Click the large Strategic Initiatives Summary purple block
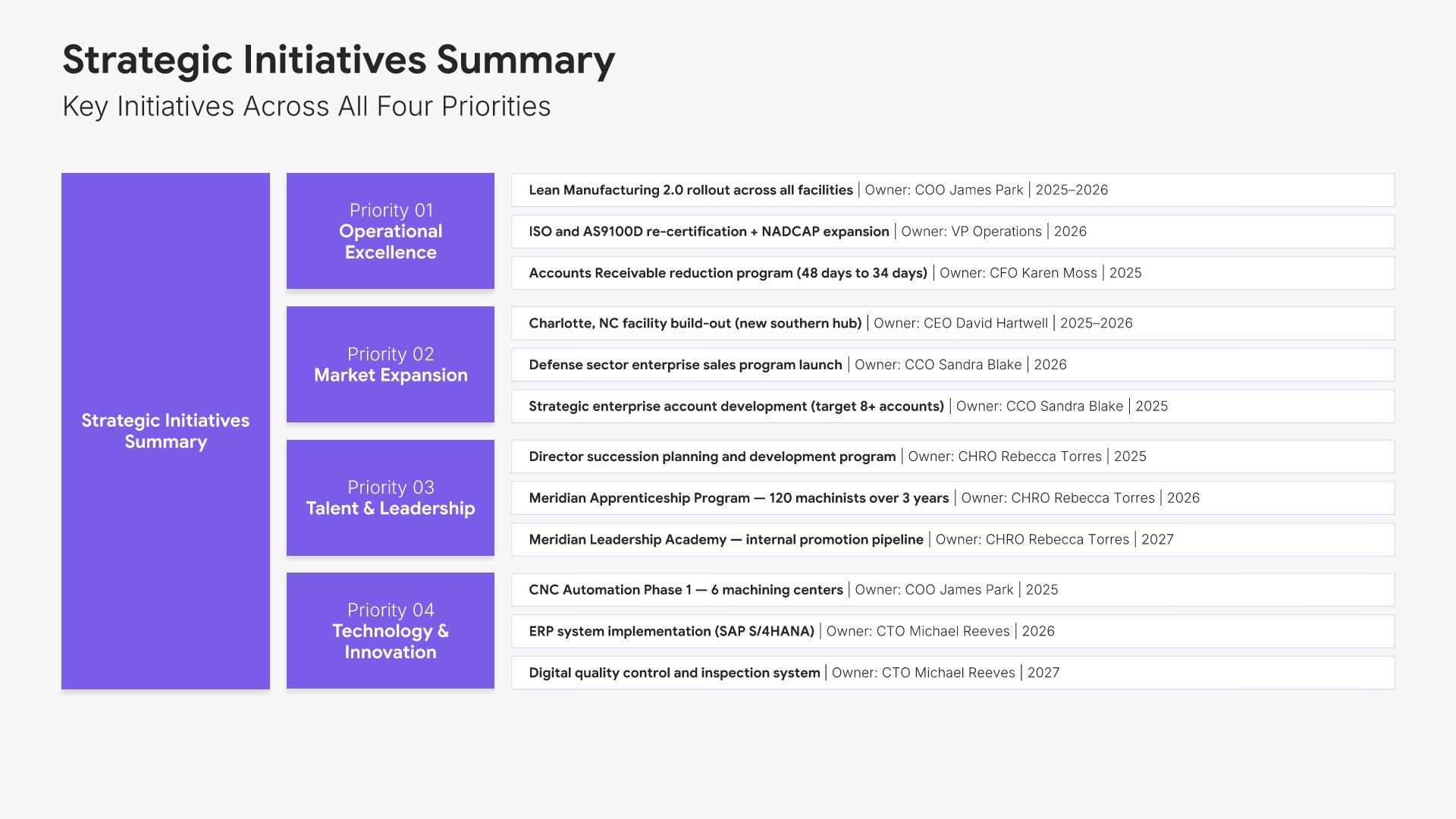This screenshot has width=1456, height=819. (165, 431)
